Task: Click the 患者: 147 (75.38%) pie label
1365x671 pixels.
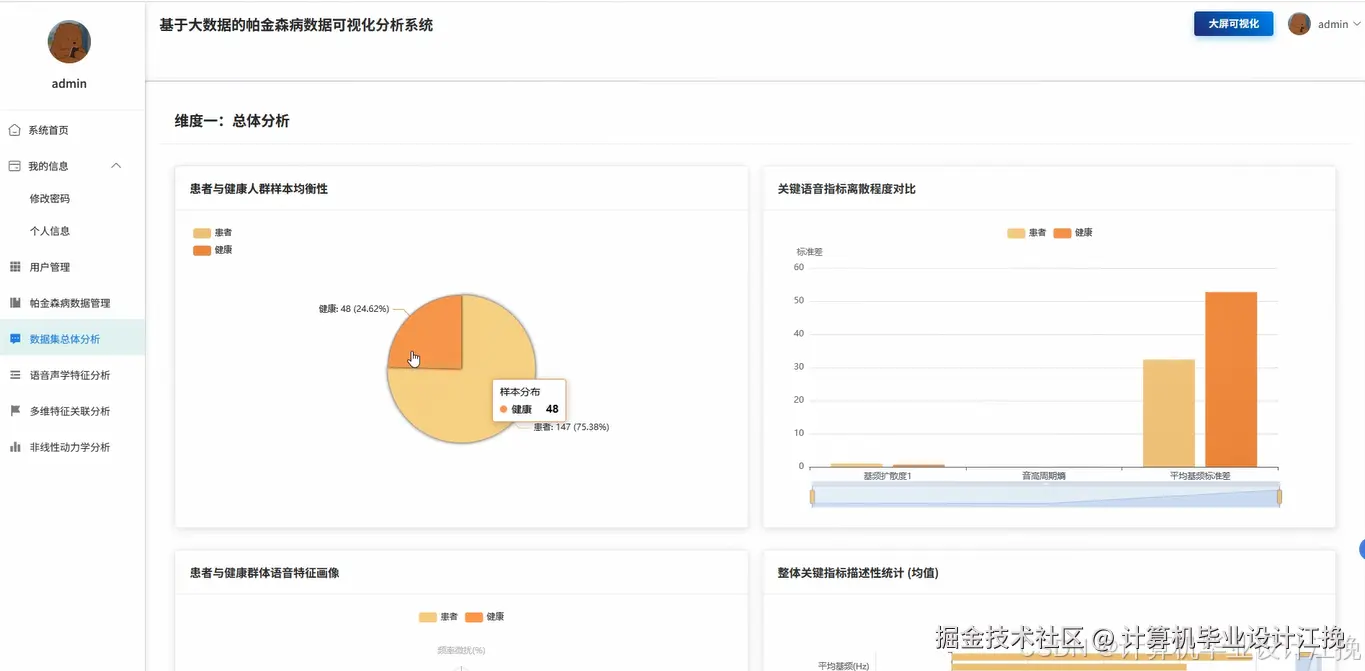Action: click(571, 427)
